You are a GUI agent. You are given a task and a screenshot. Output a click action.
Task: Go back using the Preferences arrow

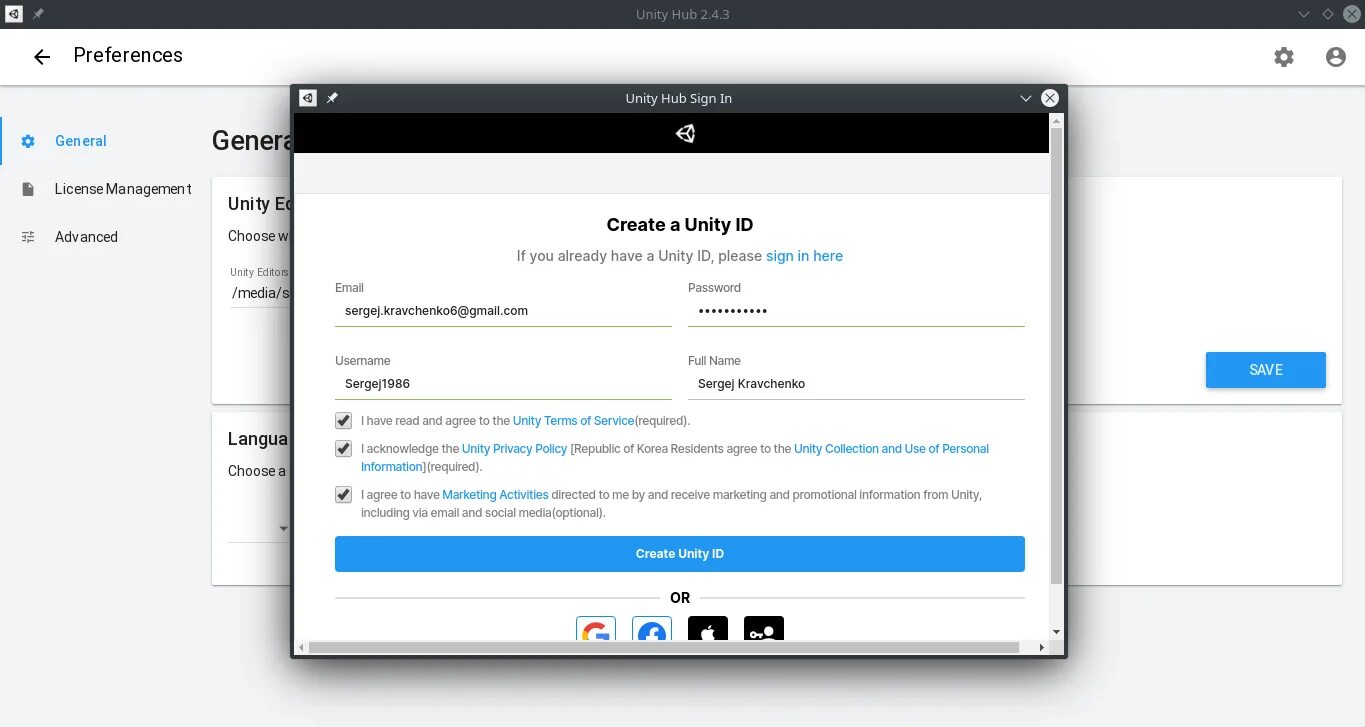click(x=42, y=57)
